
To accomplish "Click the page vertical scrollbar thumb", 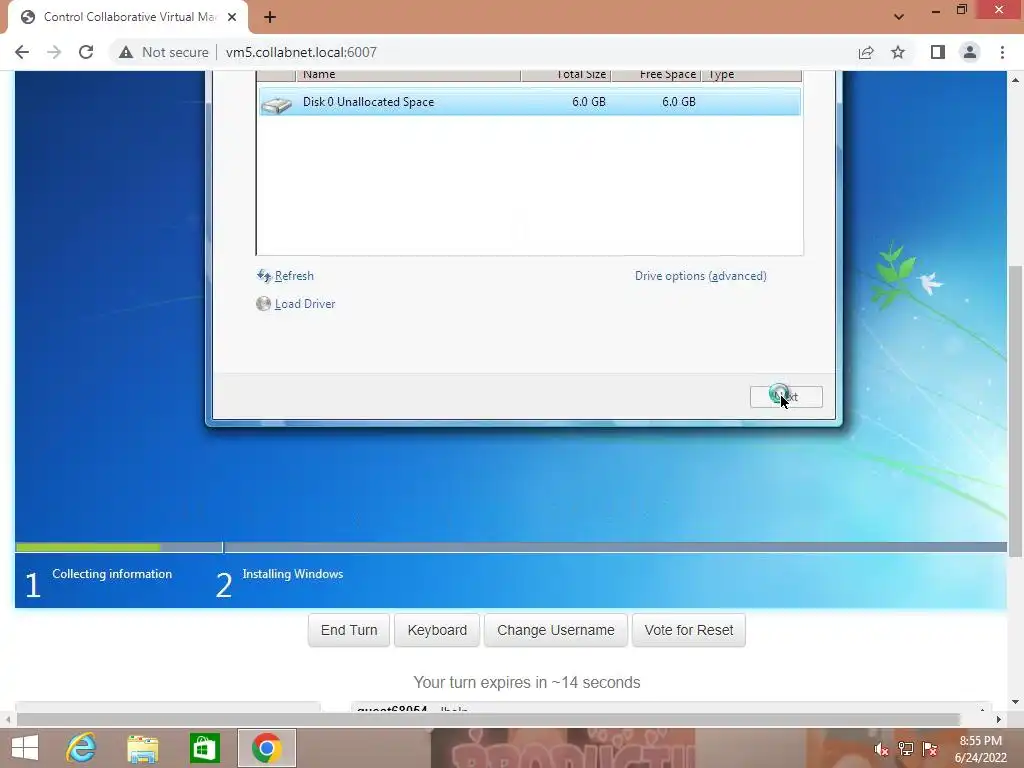I will click(1015, 411).
